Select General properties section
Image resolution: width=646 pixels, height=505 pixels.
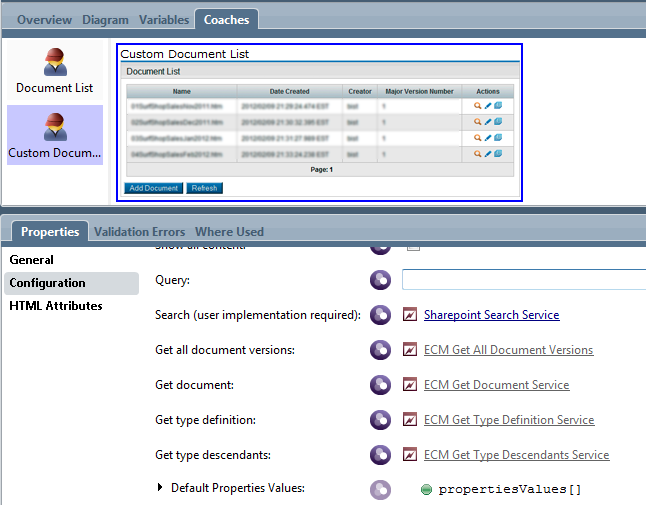point(31,260)
